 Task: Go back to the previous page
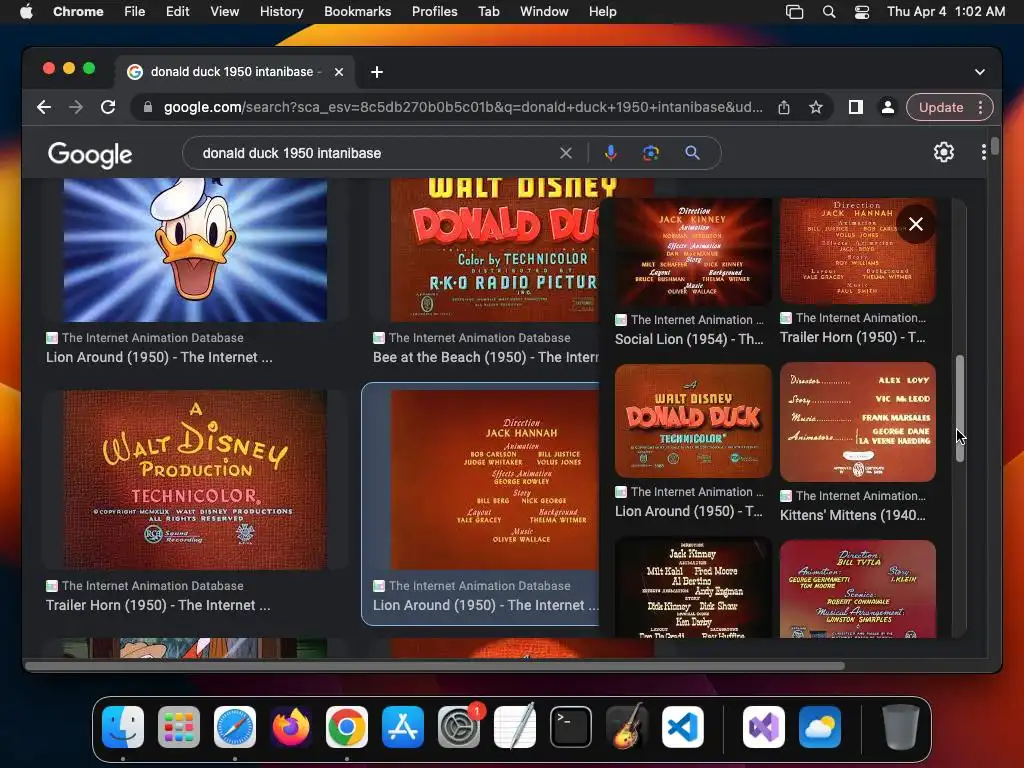(x=44, y=107)
